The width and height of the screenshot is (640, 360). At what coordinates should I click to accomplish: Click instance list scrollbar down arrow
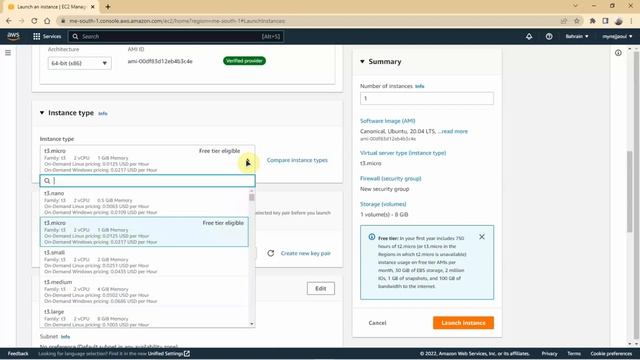click(x=251, y=324)
